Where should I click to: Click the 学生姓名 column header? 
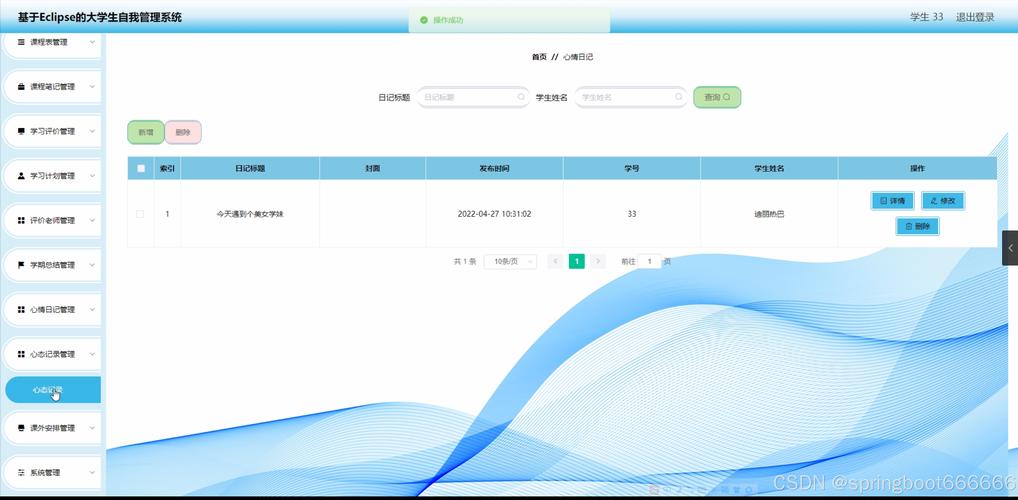[x=769, y=168]
